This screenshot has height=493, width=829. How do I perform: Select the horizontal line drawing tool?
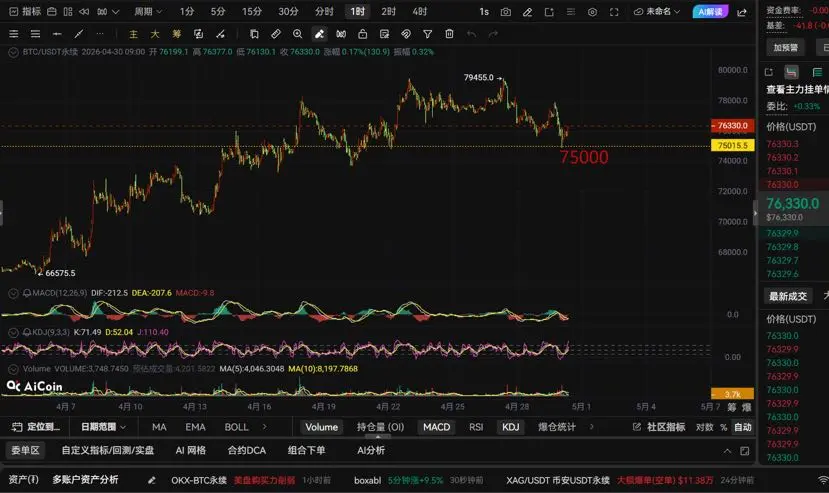[x=57, y=34]
